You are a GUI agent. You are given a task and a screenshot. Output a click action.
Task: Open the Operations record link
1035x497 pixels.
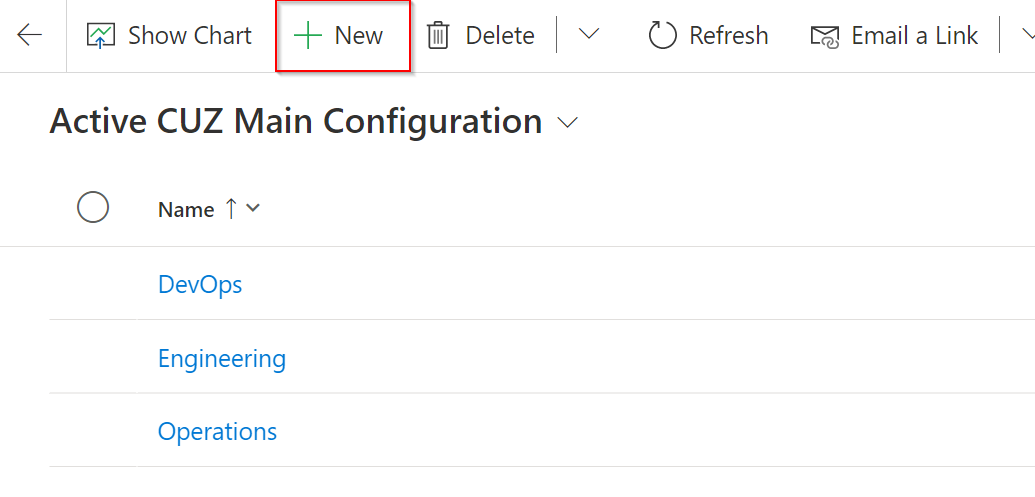tap(217, 432)
